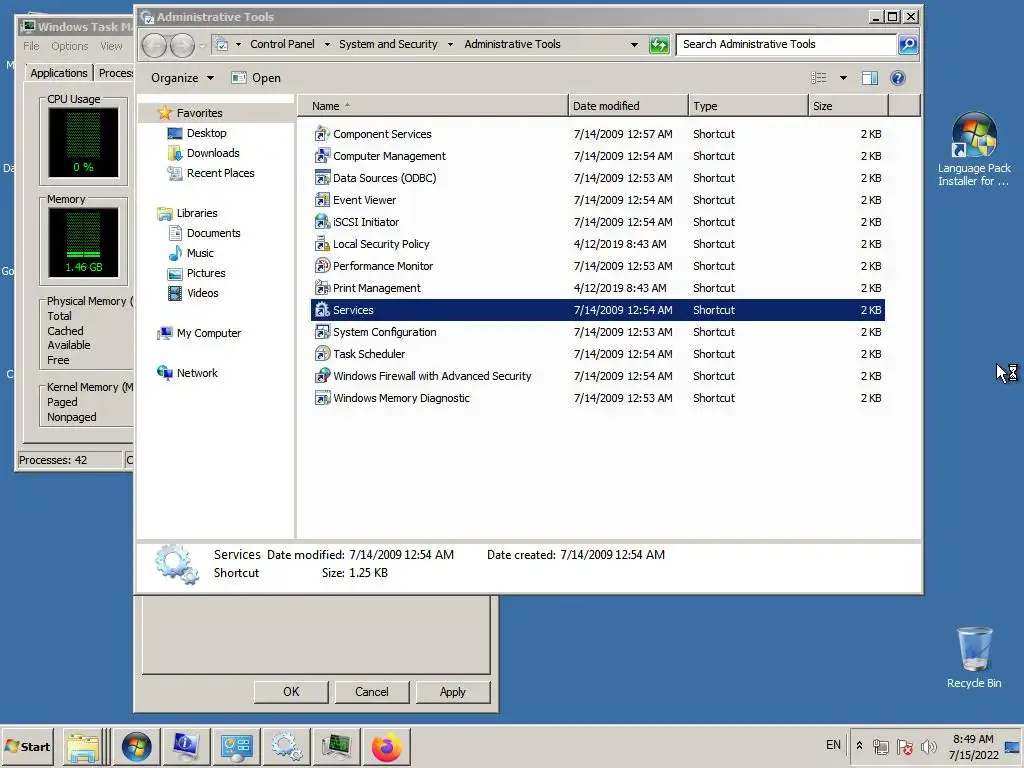Image resolution: width=1024 pixels, height=768 pixels.
Task: Click the OK button in dialog
Action: 291,692
